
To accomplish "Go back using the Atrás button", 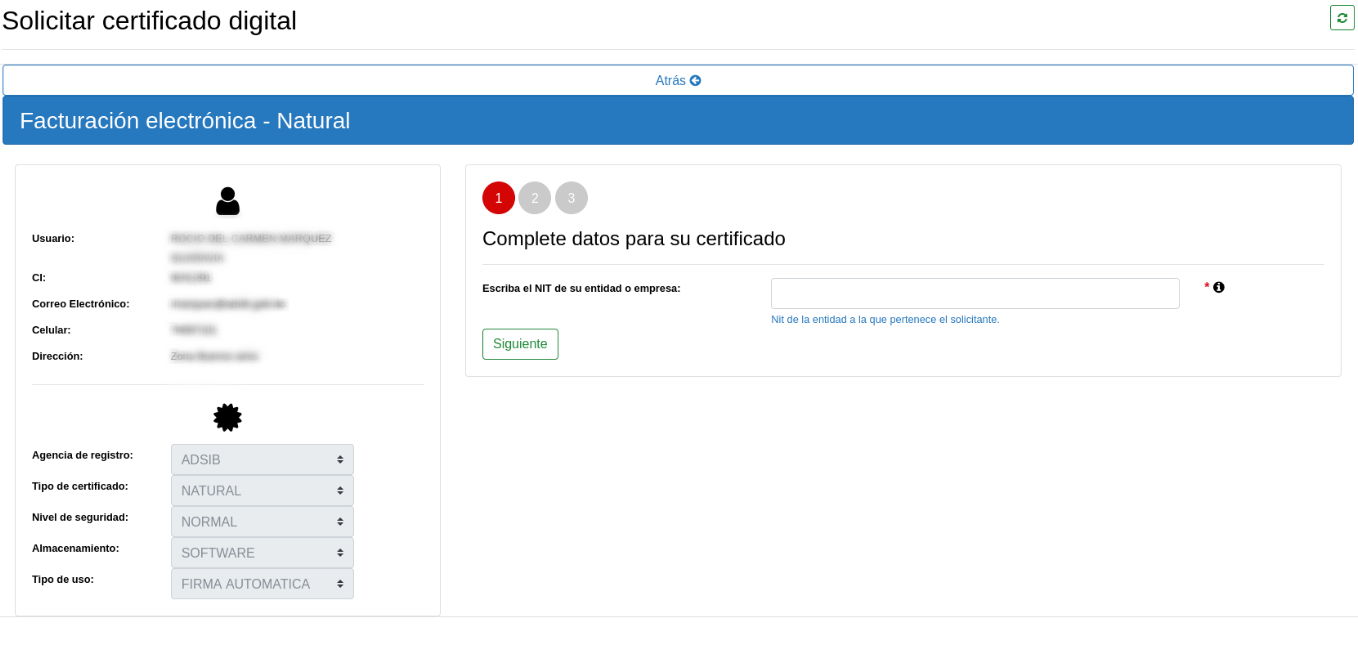I will (678, 80).
